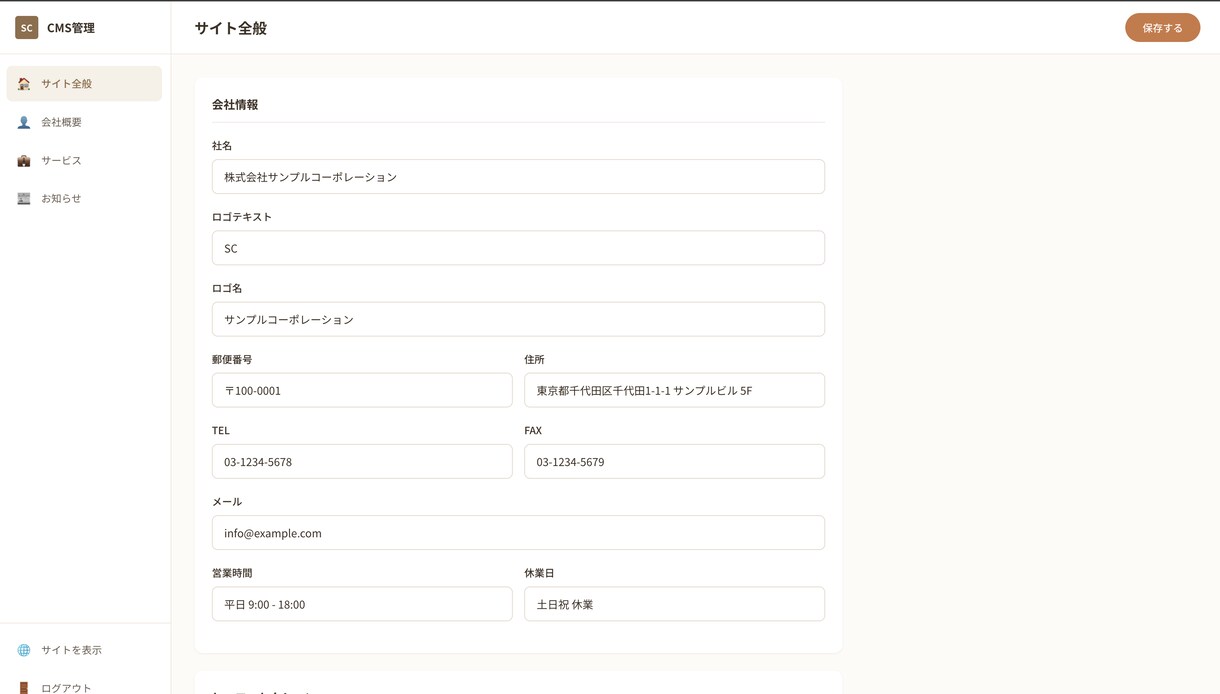
Task: Click the FAX label
Action: (x=533, y=430)
